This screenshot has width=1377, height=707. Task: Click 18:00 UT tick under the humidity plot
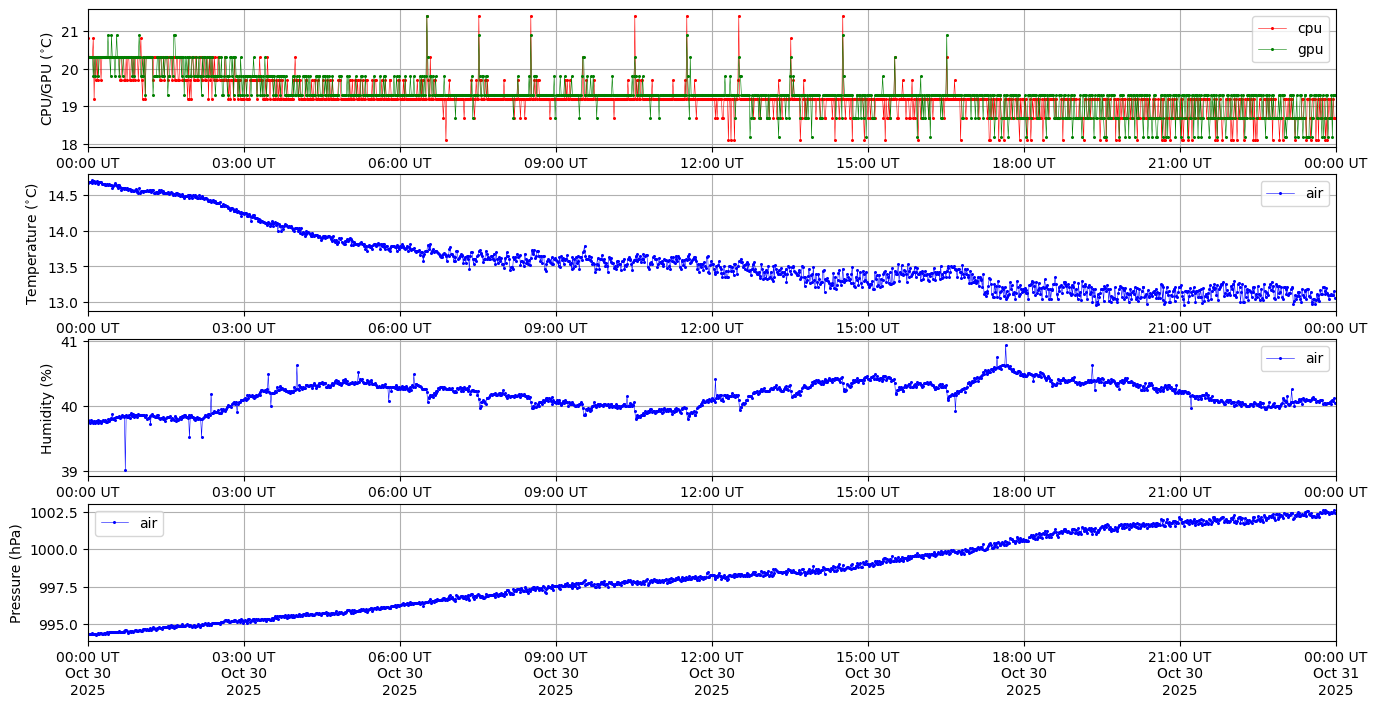[x=1023, y=492]
